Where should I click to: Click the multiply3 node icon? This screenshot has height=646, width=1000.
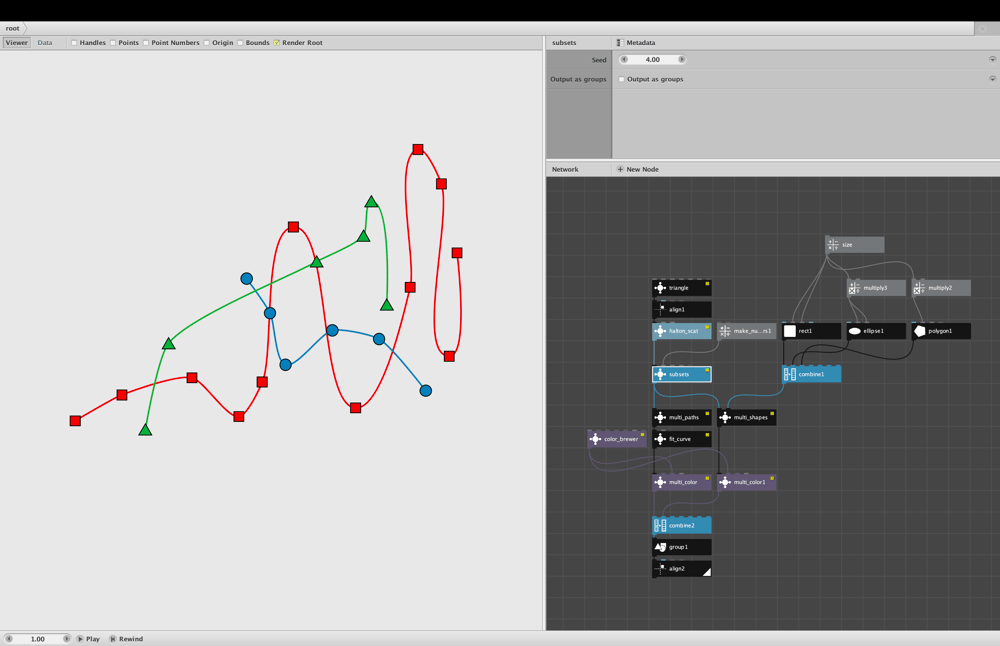(x=855, y=288)
